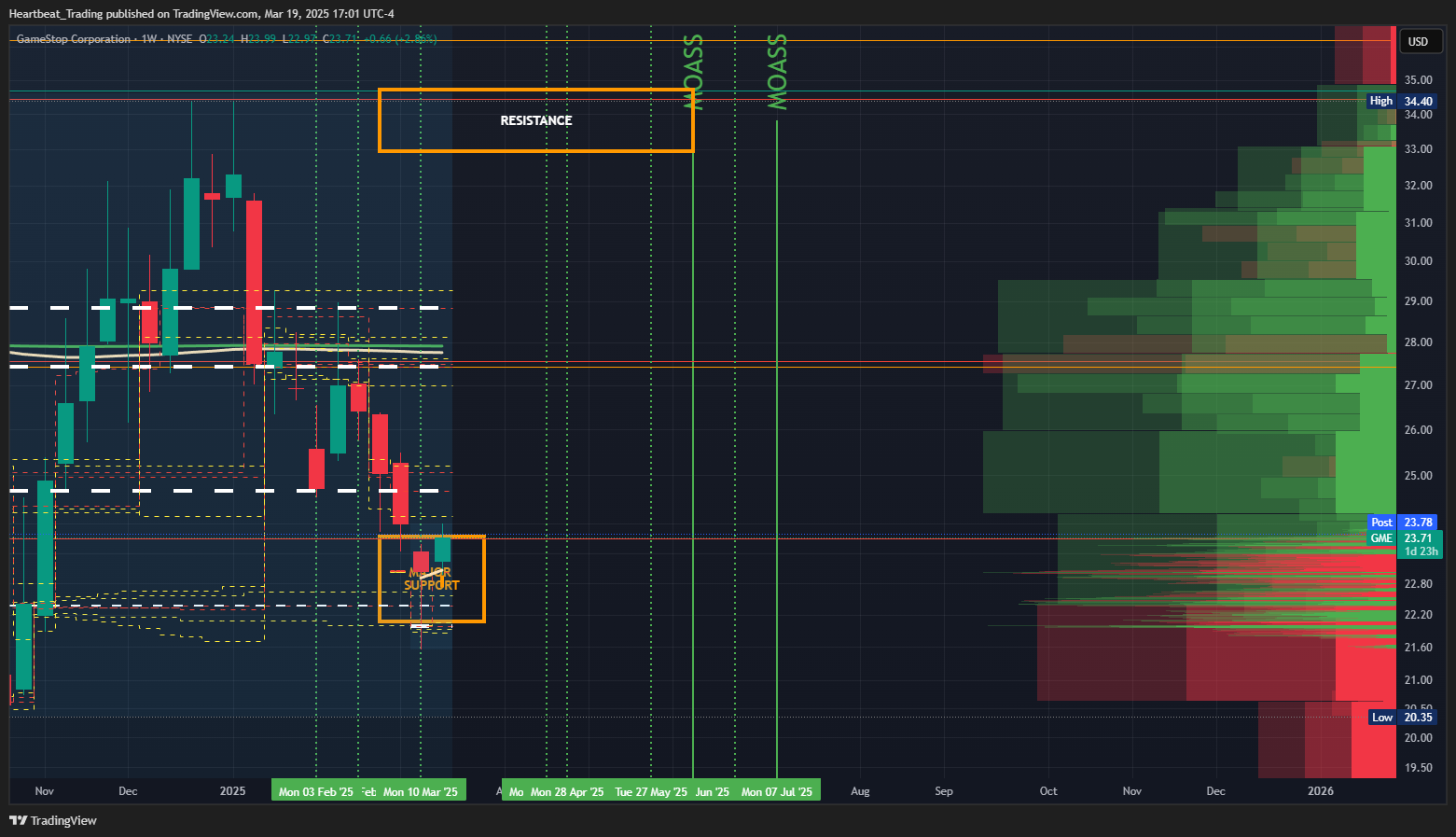Viewport: 1456px width, 837px height.
Task: Click the 32.00 price axis value
Action: point(1418,186)
